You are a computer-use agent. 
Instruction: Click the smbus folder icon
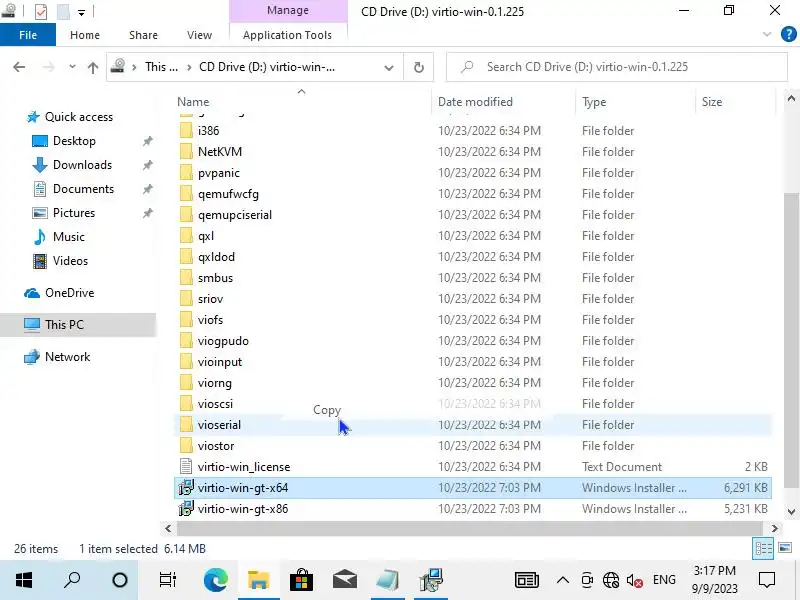(186, 278)
